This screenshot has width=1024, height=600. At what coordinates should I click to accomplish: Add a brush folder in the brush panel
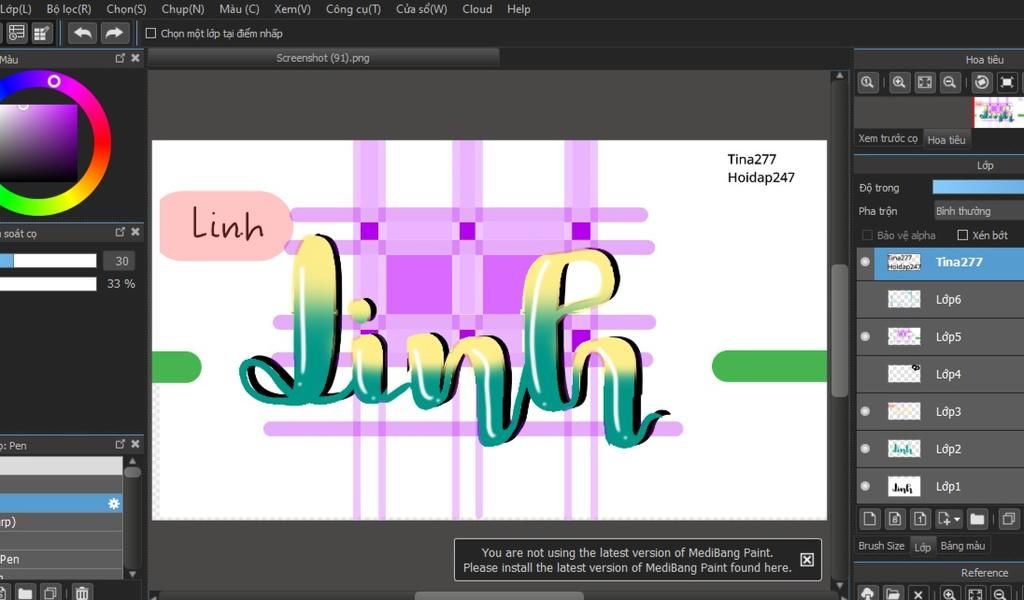(25, 592)
